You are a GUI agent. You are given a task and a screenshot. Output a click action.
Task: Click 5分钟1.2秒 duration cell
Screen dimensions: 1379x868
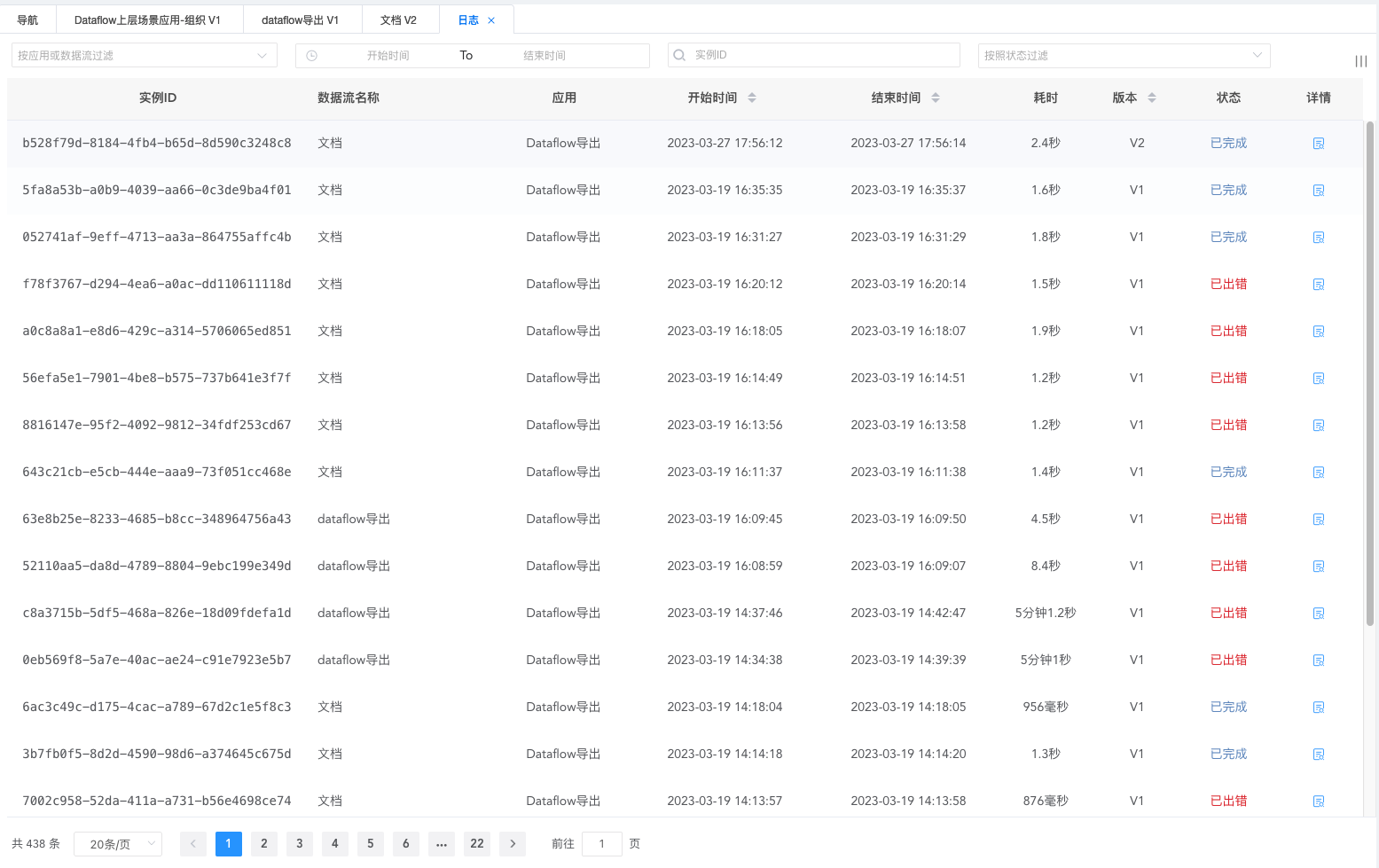click(1046, 613)
